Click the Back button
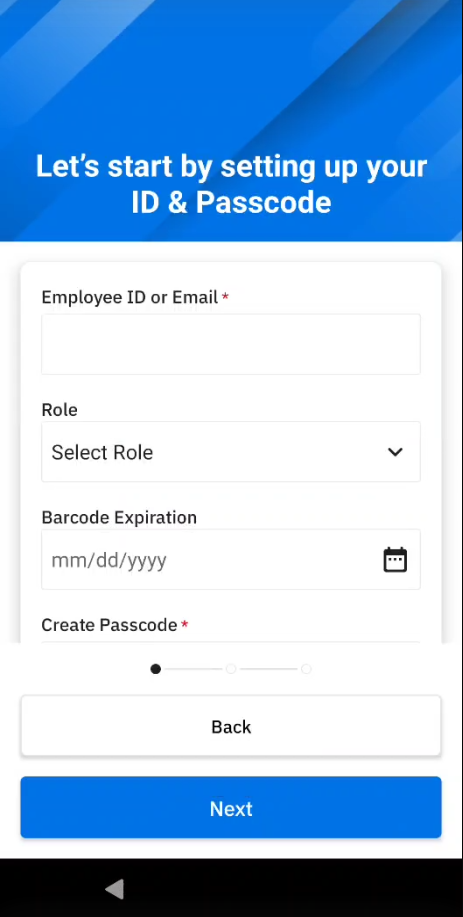This screenshot has width=463, height=917. [231, 726]
